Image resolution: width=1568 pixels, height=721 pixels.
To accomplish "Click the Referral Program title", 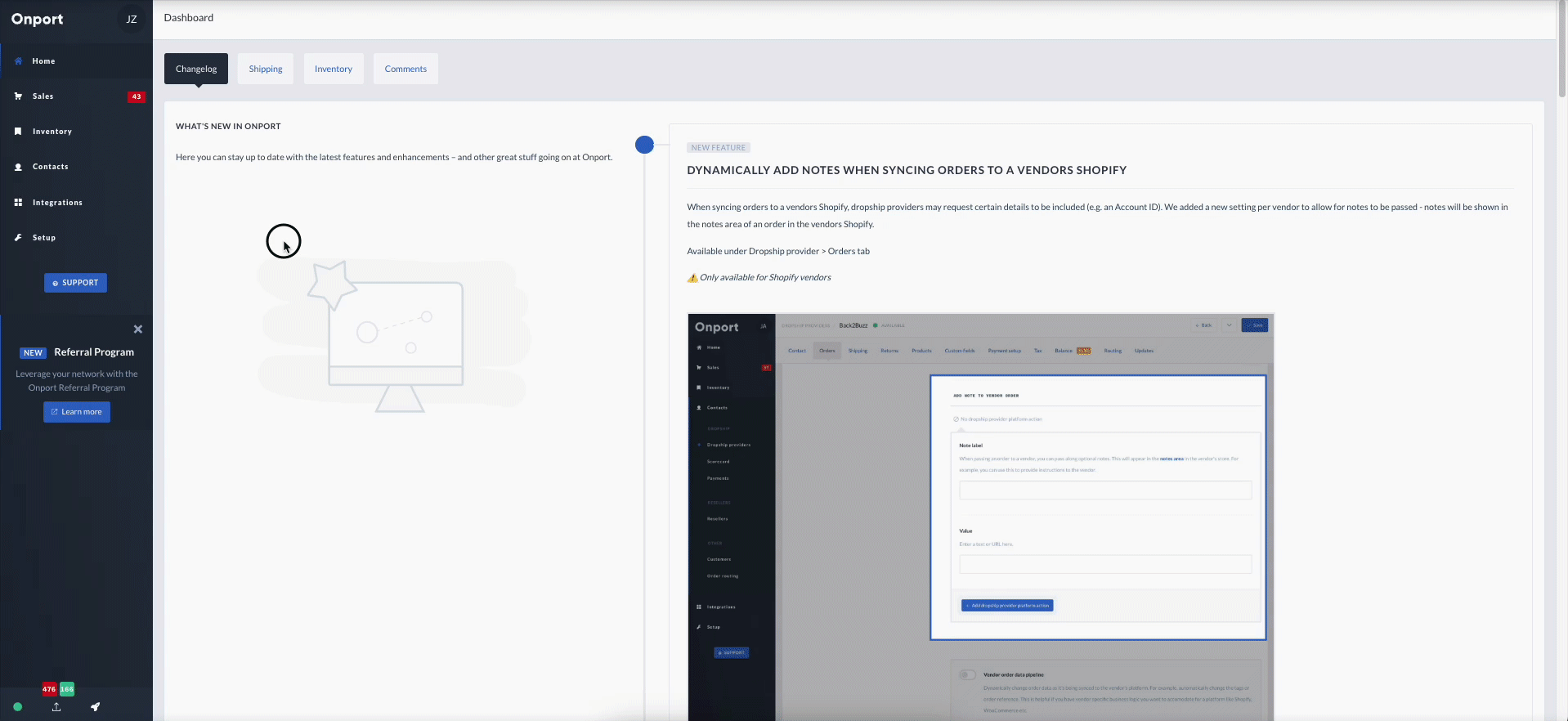I will [x=94, y=352].
